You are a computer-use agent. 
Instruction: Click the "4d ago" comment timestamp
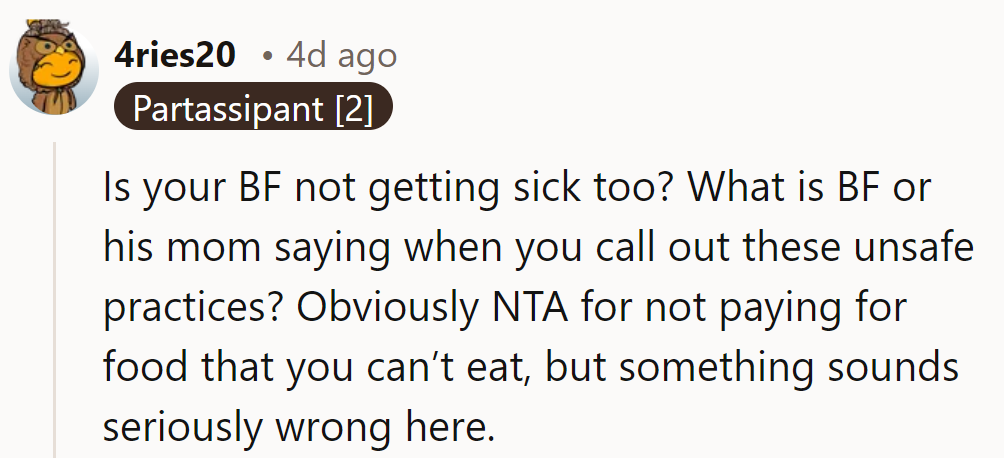(x=341, y=55)
